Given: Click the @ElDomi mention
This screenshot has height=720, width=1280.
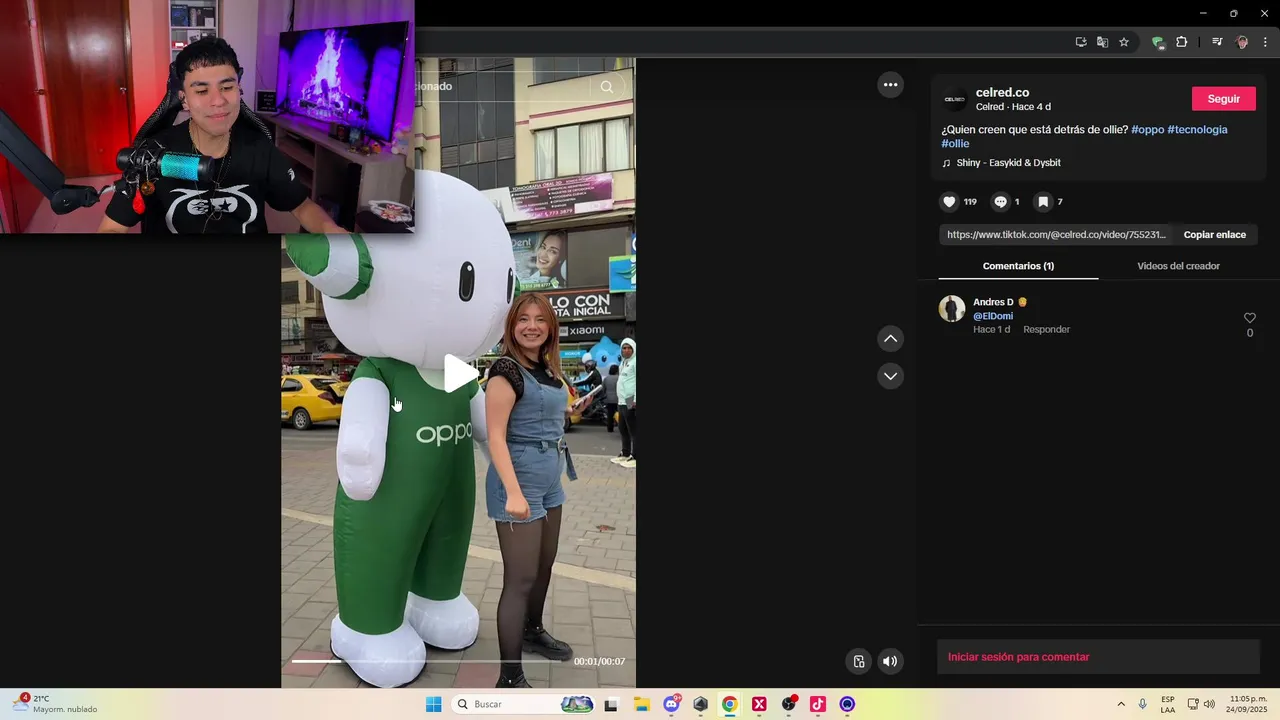Looking at the screenshot, I should [x=993, y=316].
